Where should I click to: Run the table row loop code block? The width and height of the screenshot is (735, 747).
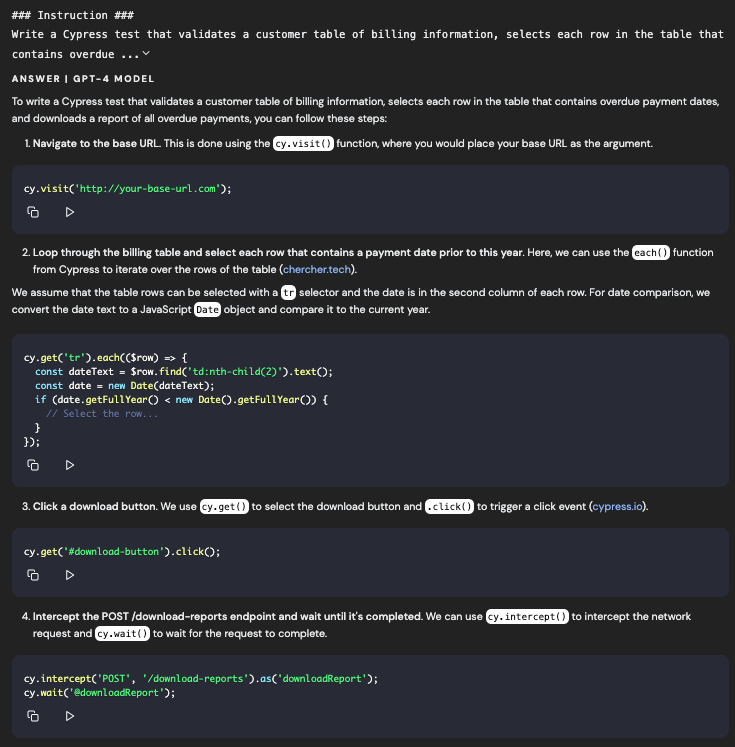coord(69,465)
